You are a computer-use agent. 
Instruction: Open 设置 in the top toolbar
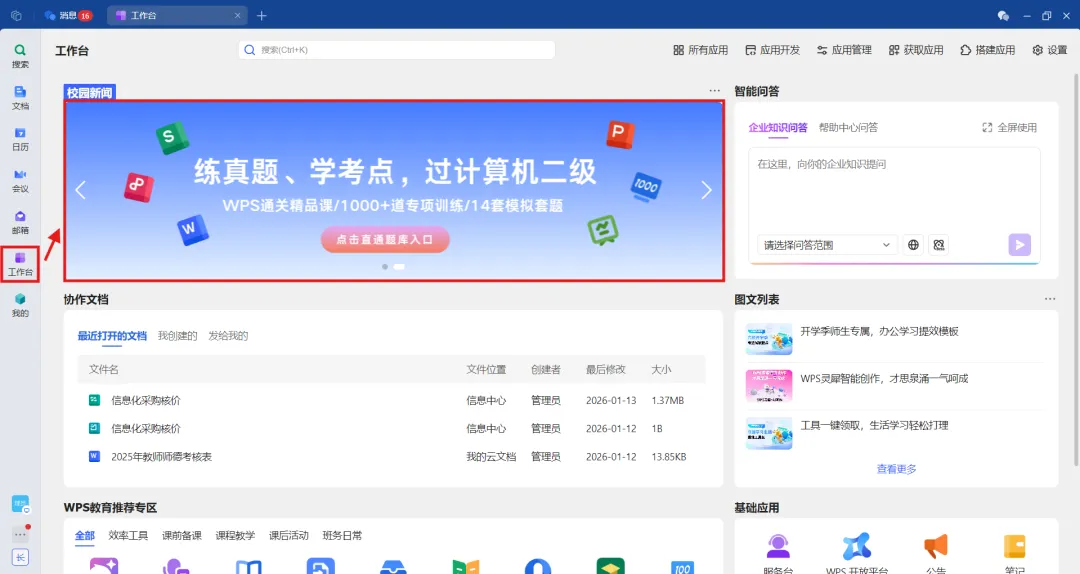(x=1050, y=50)
